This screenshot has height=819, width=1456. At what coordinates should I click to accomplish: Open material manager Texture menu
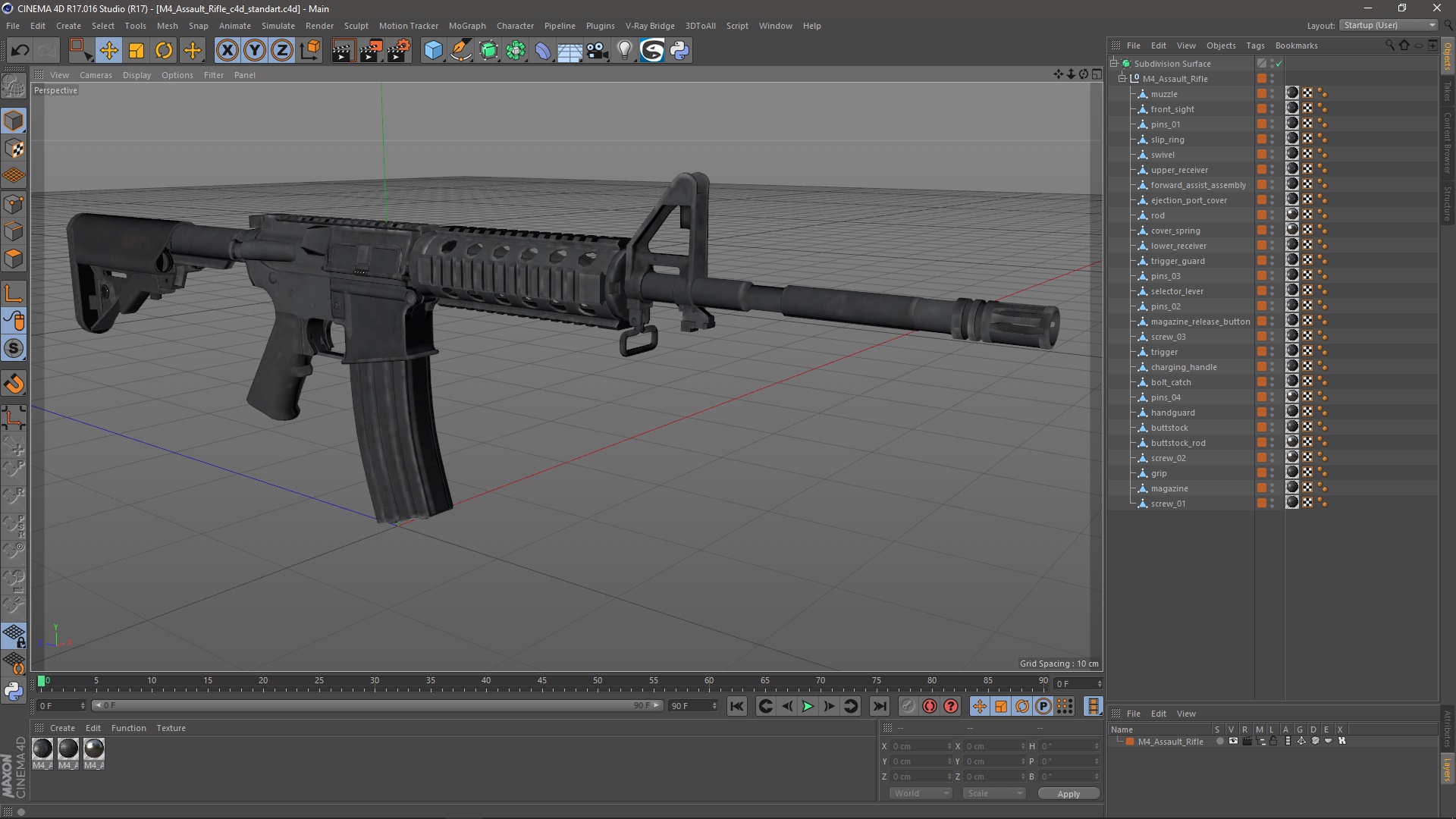pyautogui.click(x=171, y=728)
